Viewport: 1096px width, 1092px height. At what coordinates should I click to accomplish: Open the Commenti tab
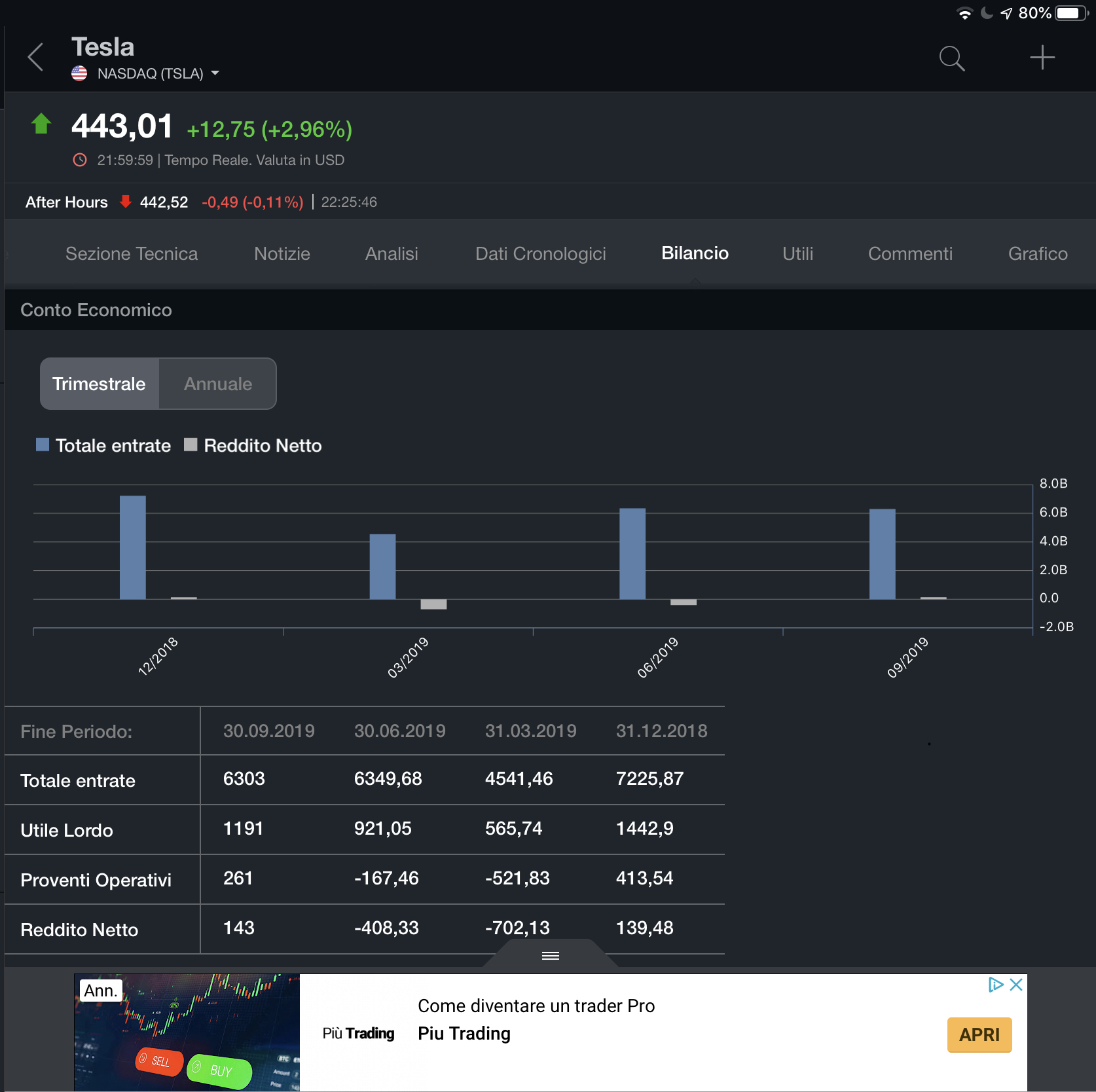[x=910, y=253]
